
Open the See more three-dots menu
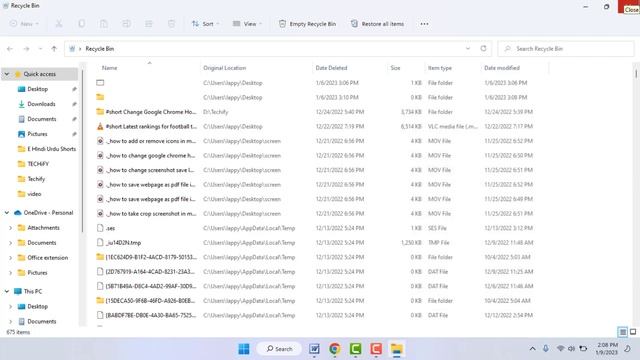click(x=424, y=24)
